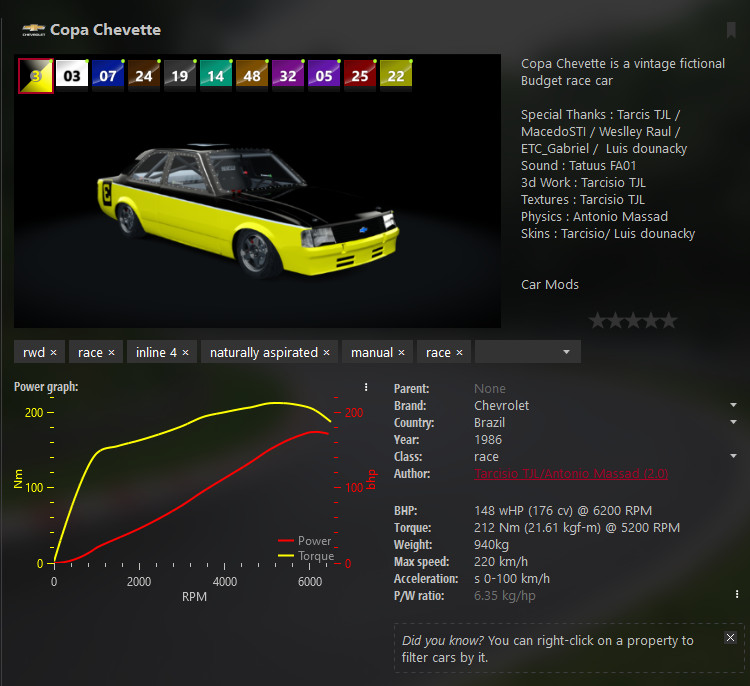The height and width of the screenshot is (686, 750).
Task: Click the Class value race
Action: pyautogui.click(x=486, y=456)
